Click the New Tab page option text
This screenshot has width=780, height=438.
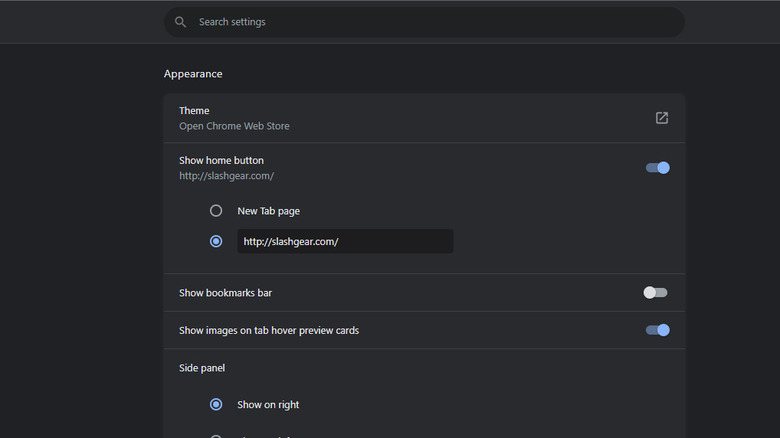(x=268, y=211)
